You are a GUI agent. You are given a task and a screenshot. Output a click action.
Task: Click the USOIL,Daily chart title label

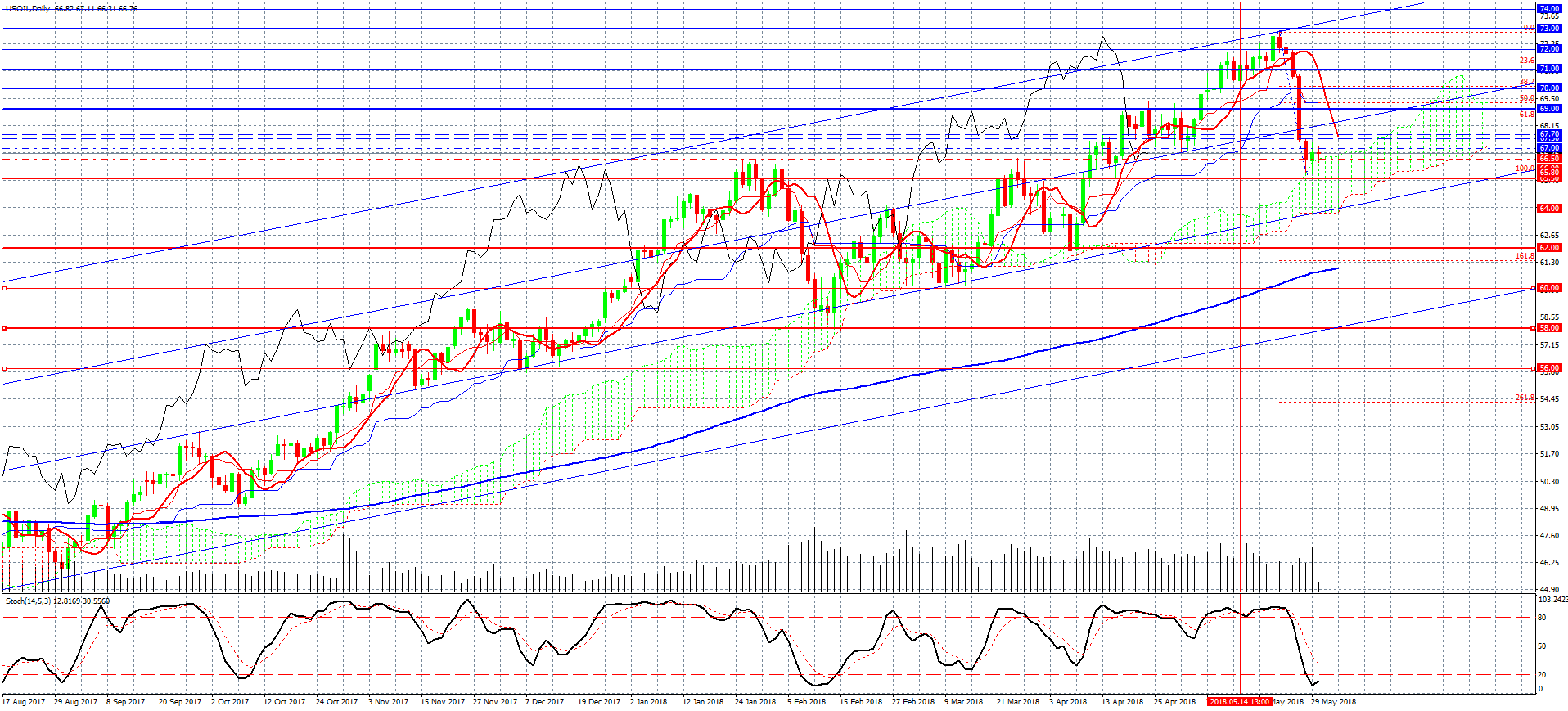pos(28,8)
